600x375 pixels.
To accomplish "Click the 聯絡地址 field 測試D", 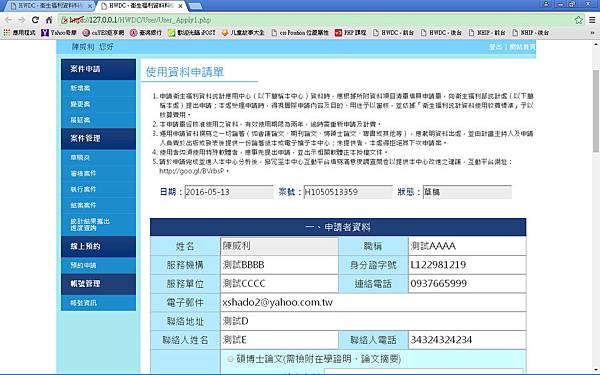I will [x=373, y=321].
